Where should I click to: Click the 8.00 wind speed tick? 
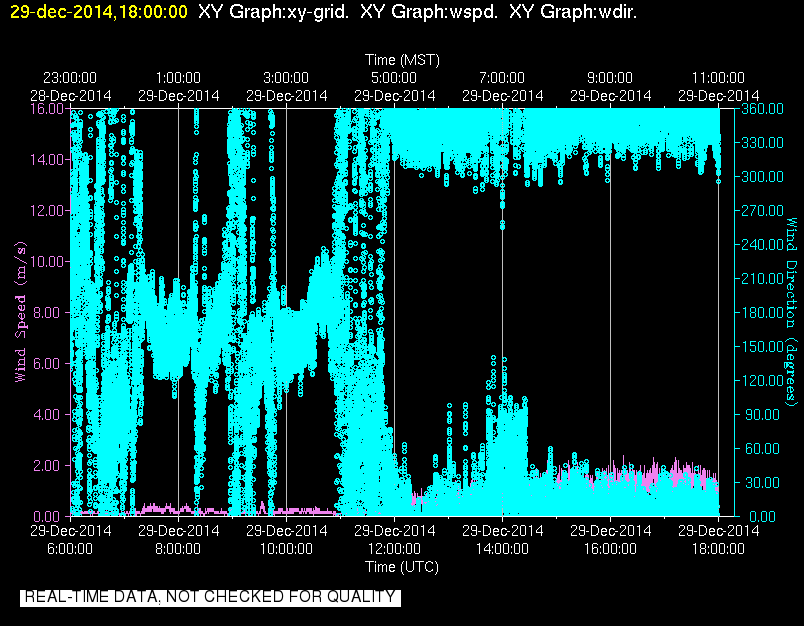[x=47, y=312]
